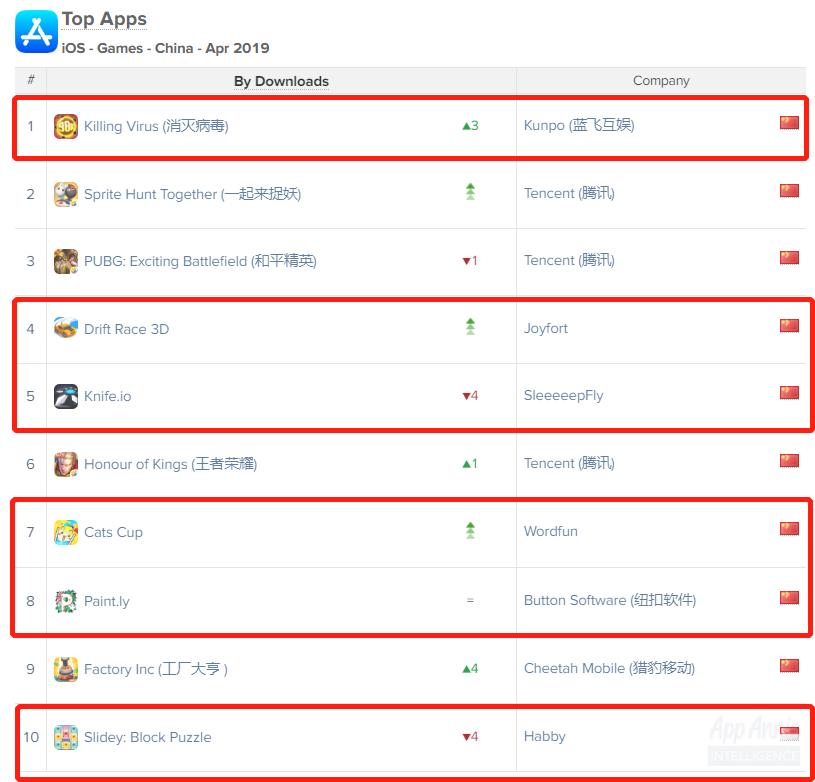Click new-entry arrow icon for Sprite Hunt Together

470,192
